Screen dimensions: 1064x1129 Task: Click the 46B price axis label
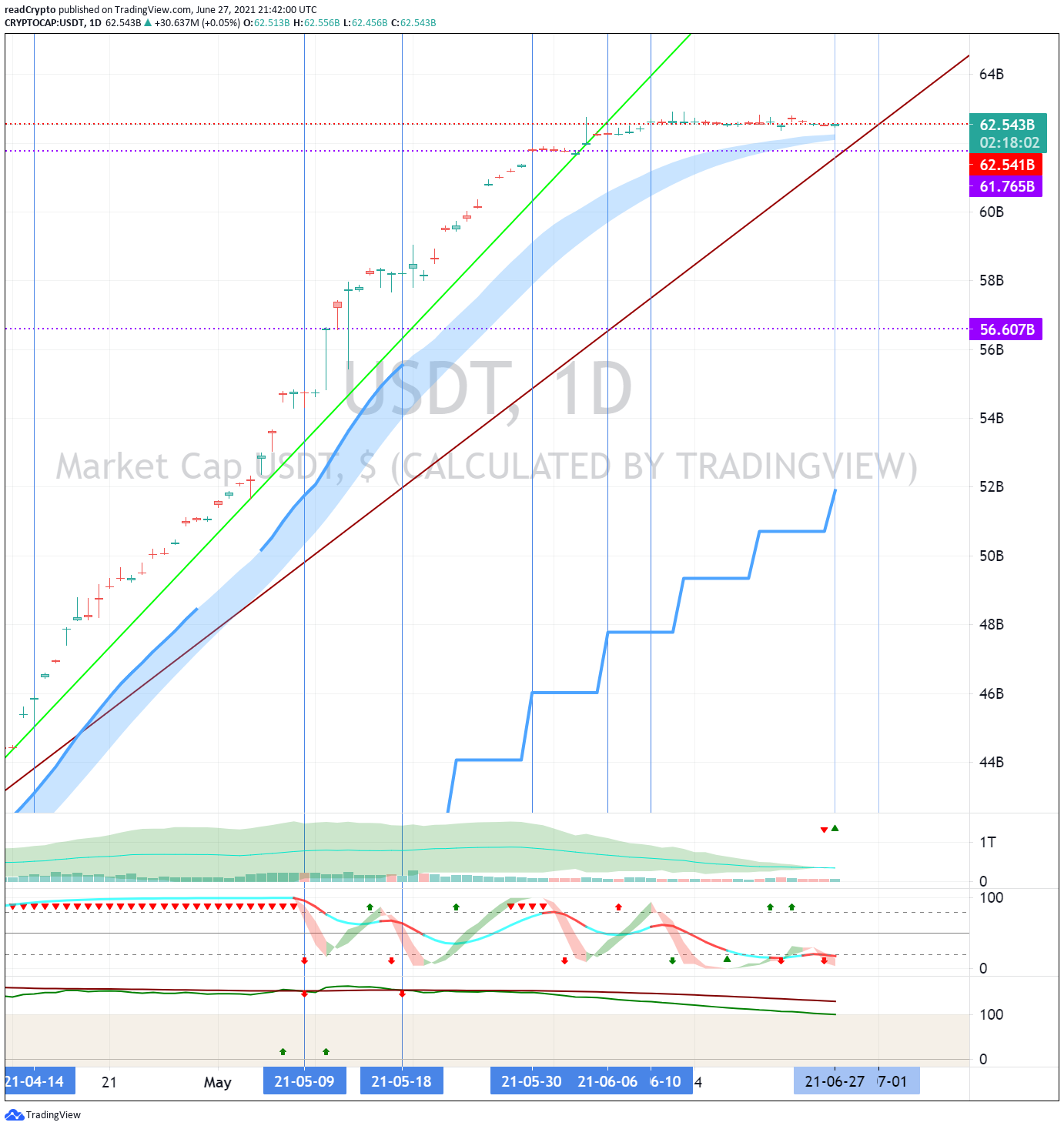[x=992, y=694]
